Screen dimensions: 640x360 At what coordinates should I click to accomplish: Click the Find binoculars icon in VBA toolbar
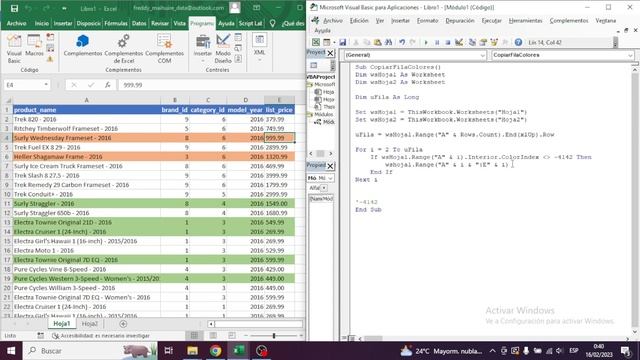pos(388,42)
